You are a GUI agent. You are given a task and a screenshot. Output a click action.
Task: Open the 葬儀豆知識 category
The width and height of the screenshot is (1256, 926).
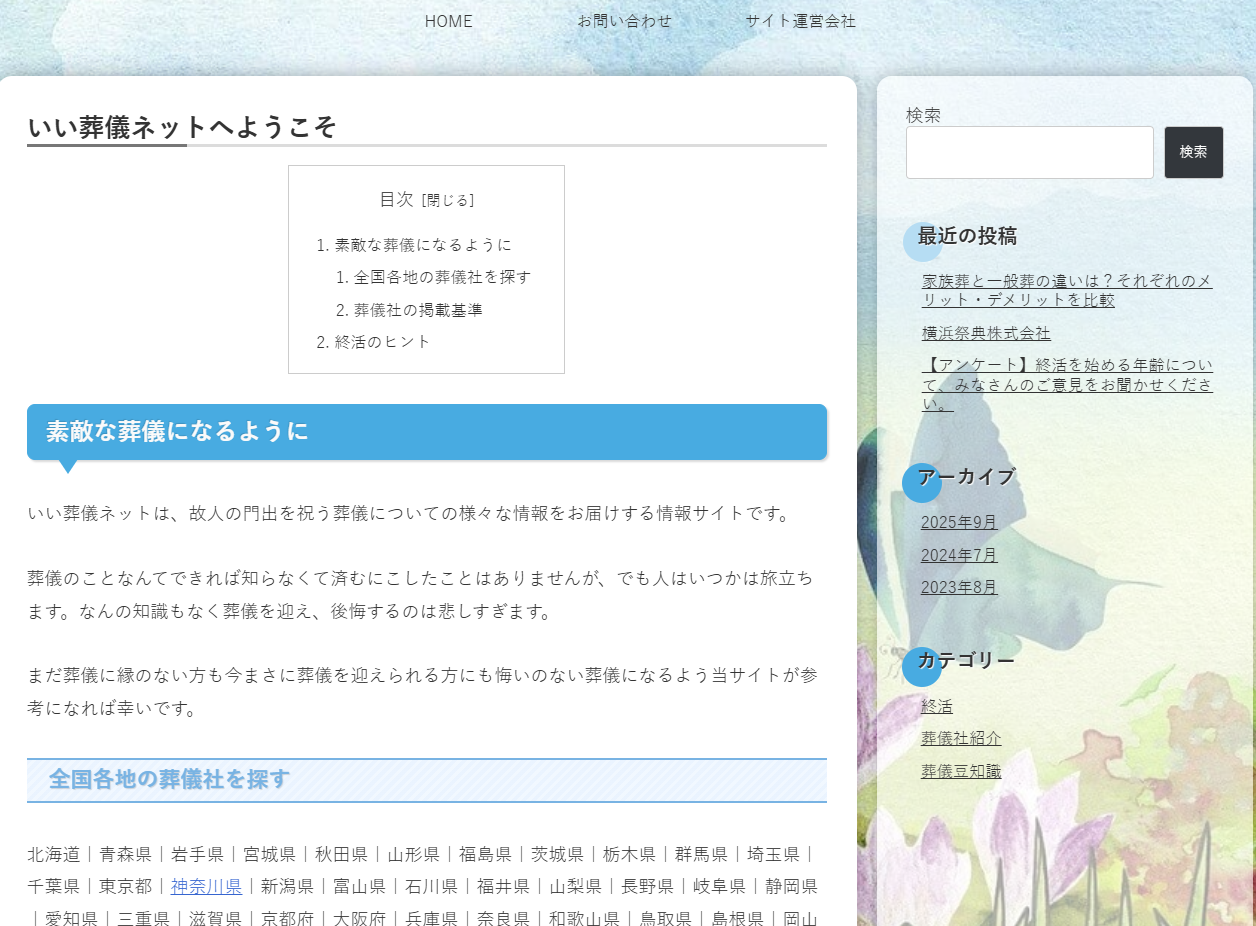tap(961, 771)
